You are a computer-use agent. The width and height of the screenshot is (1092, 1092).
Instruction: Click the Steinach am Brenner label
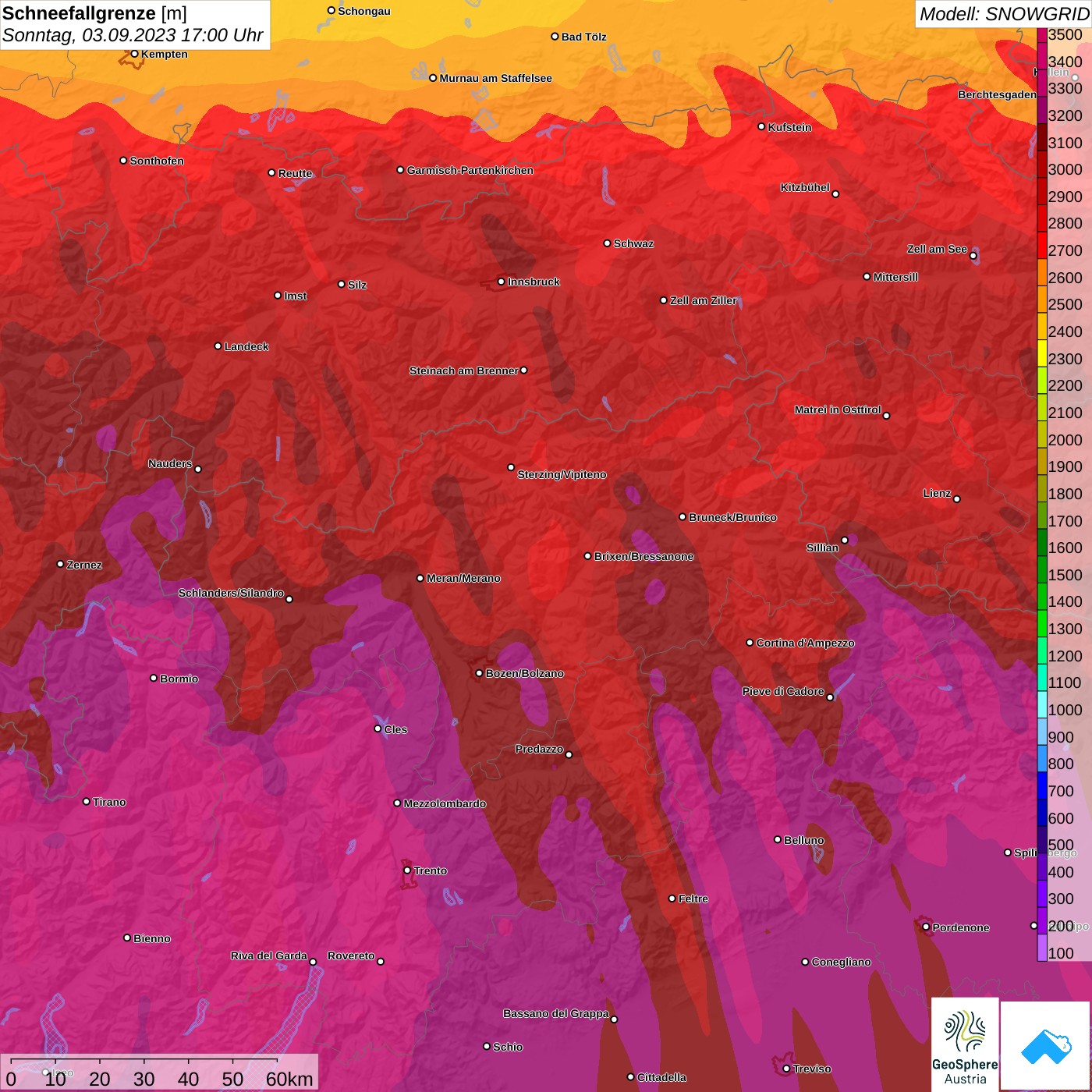463,370
